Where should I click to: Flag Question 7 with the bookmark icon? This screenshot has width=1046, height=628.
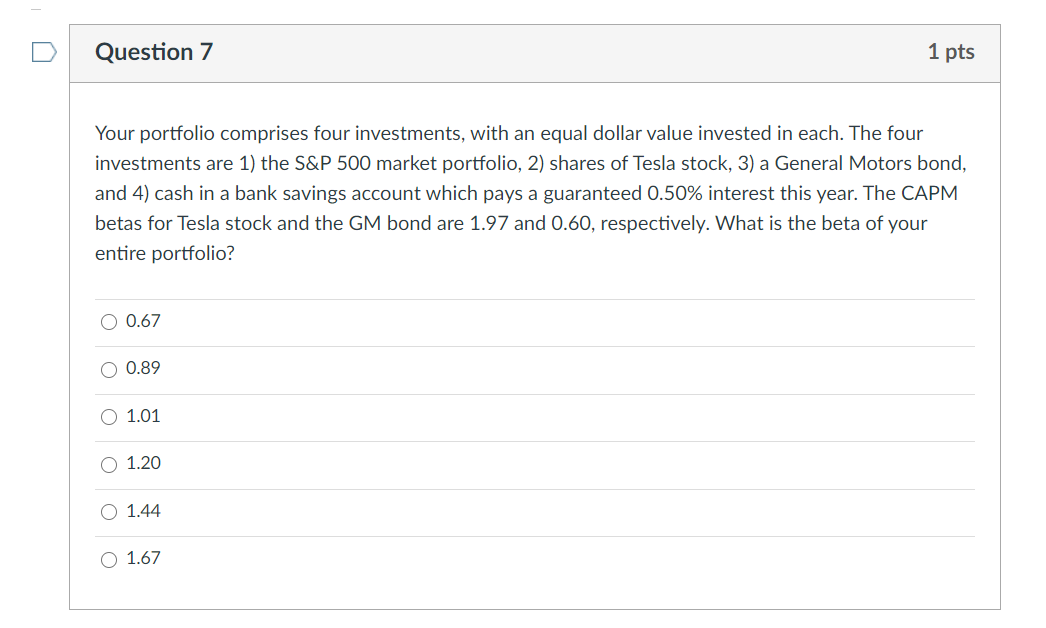[43, 52]
